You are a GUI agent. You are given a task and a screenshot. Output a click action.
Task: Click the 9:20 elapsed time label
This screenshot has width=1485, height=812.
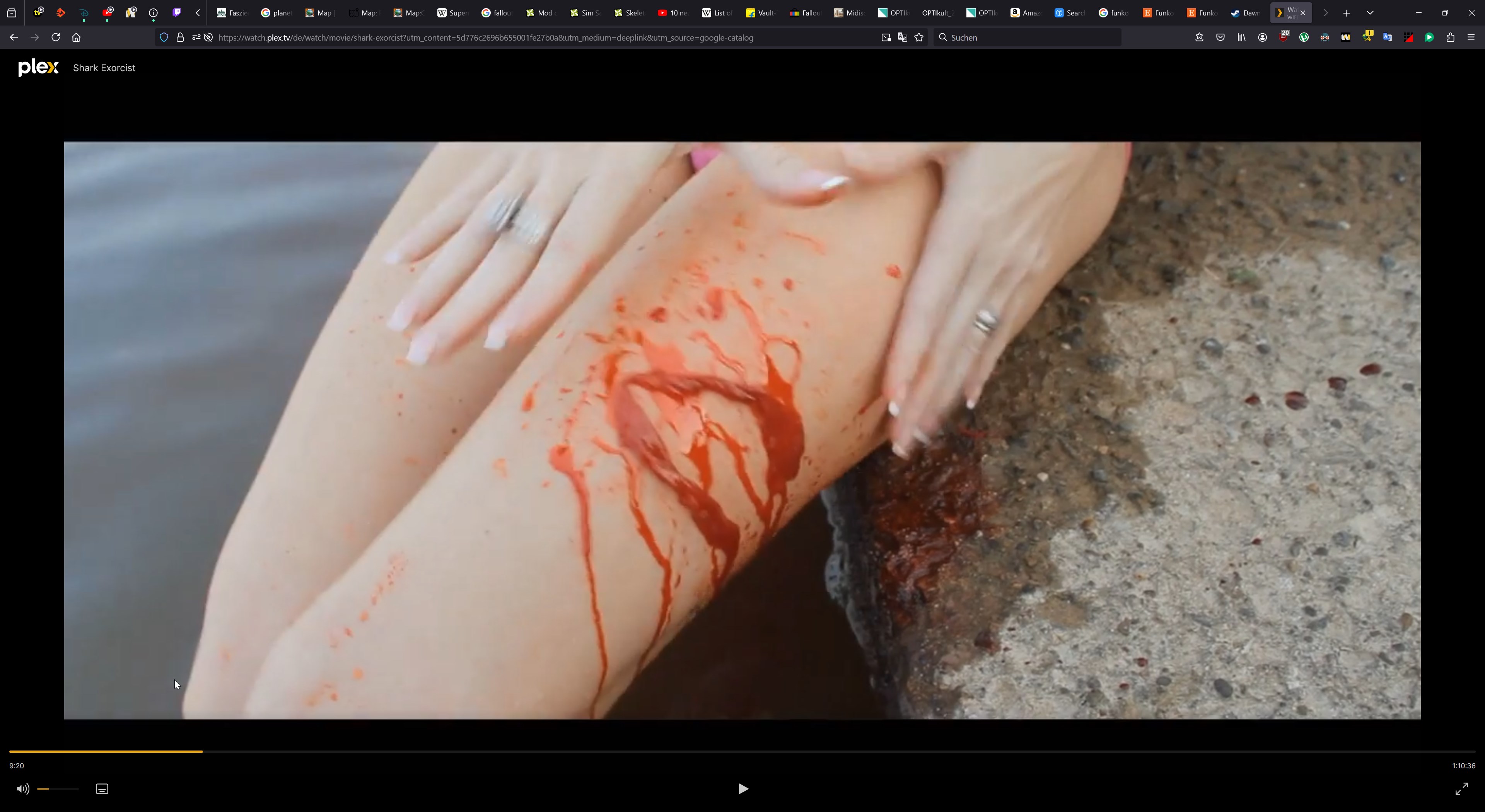click(17, 766)
